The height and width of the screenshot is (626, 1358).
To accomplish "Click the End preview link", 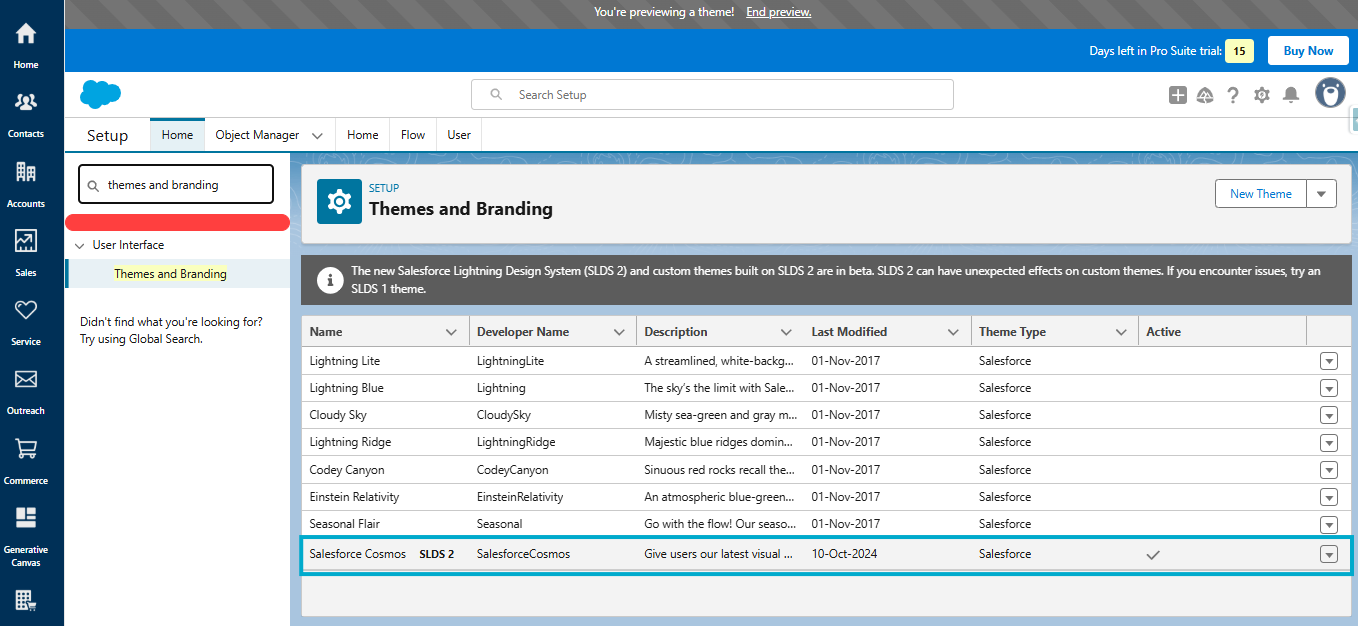I will coord(778,11).
